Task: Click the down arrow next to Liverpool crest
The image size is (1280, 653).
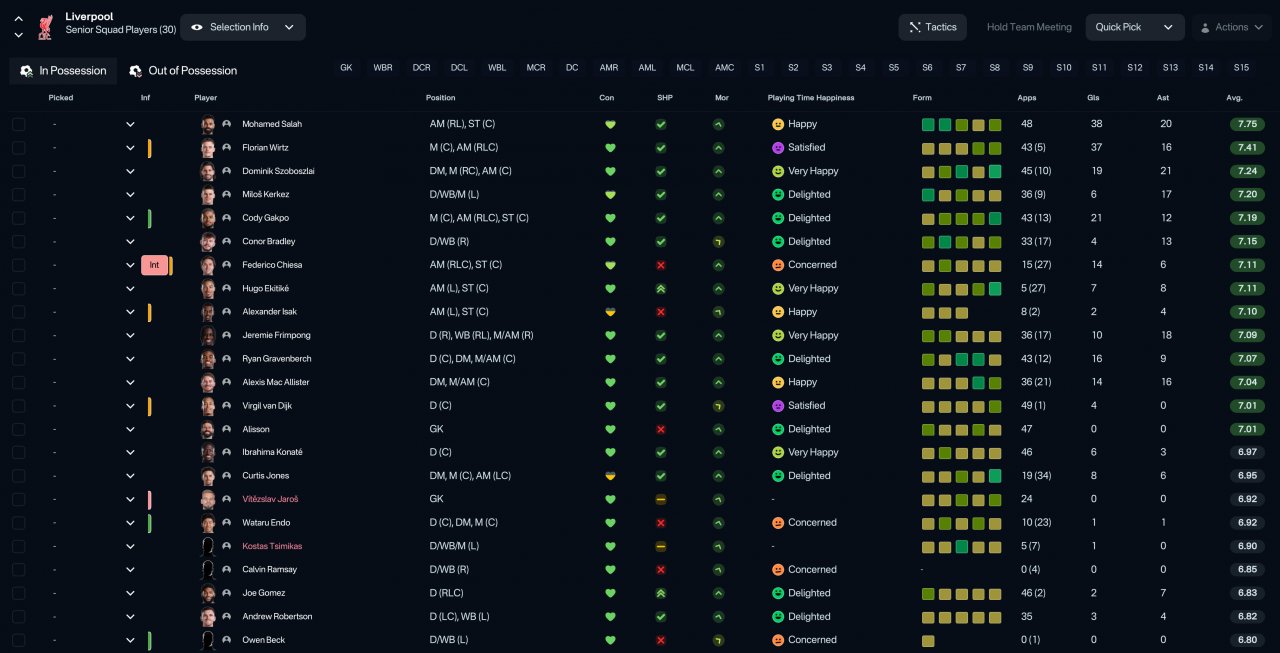Action: [18, 35]
